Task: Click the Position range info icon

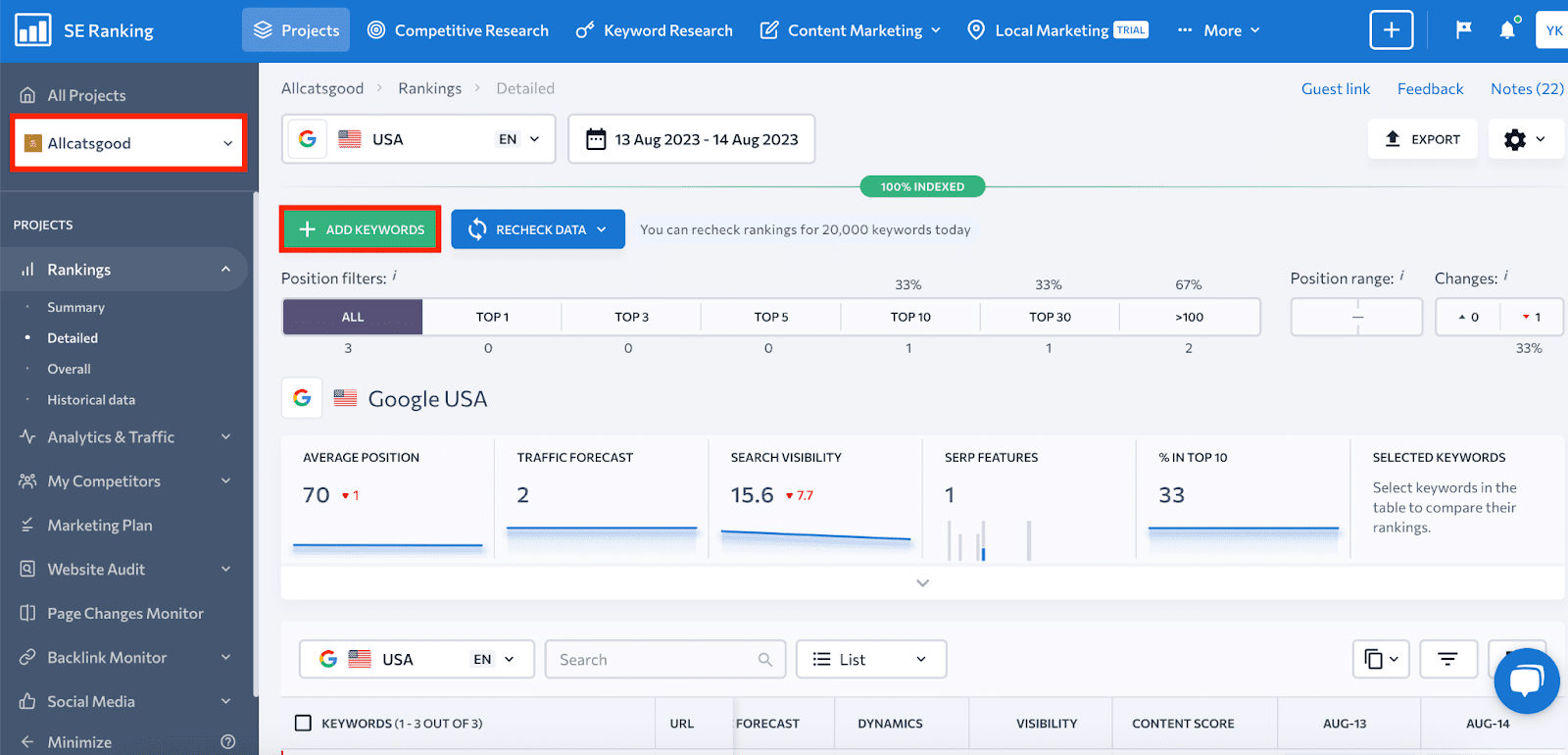Action: click(1402, 277)
